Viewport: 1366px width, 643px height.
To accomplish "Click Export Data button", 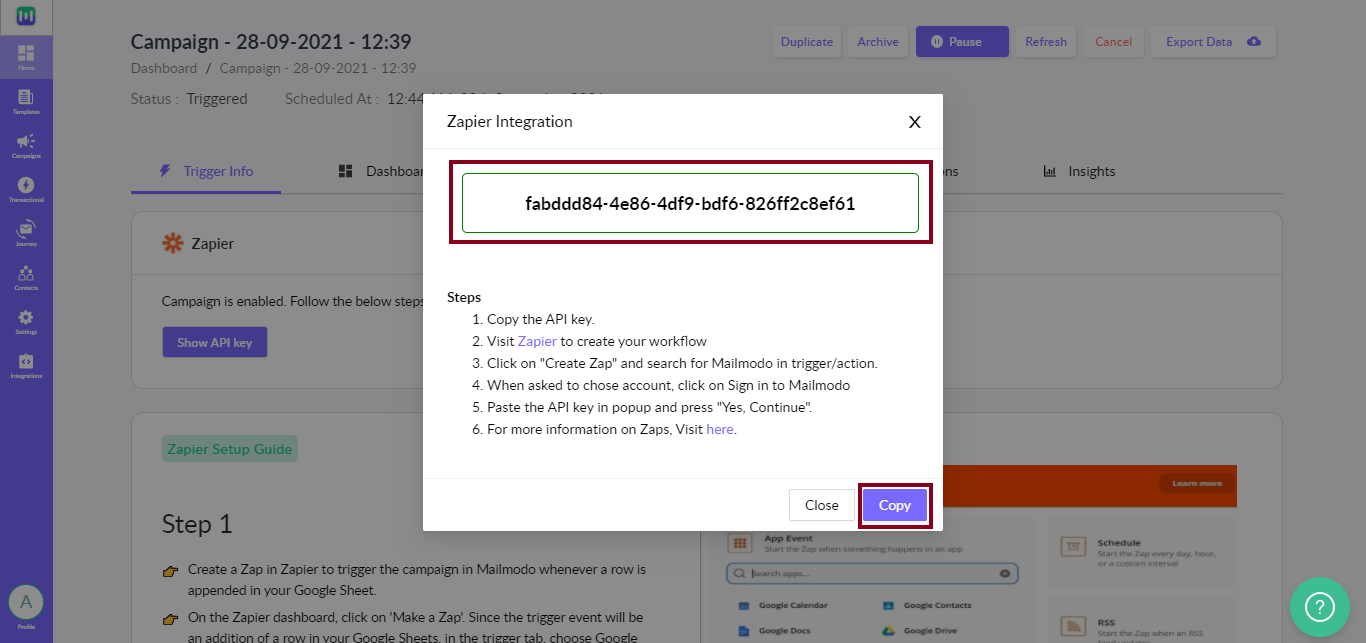I will coord(1213,42).
